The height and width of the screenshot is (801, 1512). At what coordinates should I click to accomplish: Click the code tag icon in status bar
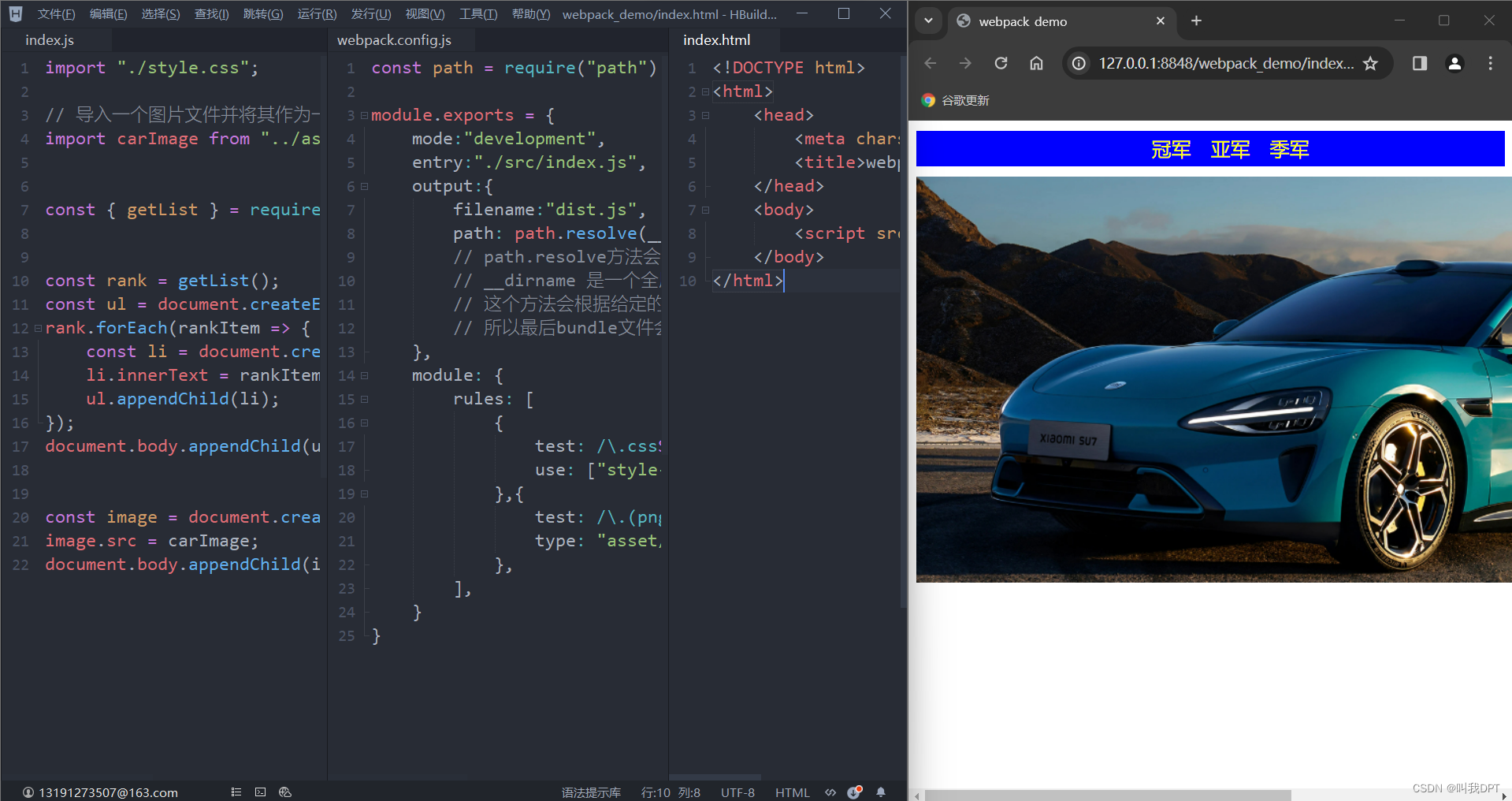coord(830,792)
